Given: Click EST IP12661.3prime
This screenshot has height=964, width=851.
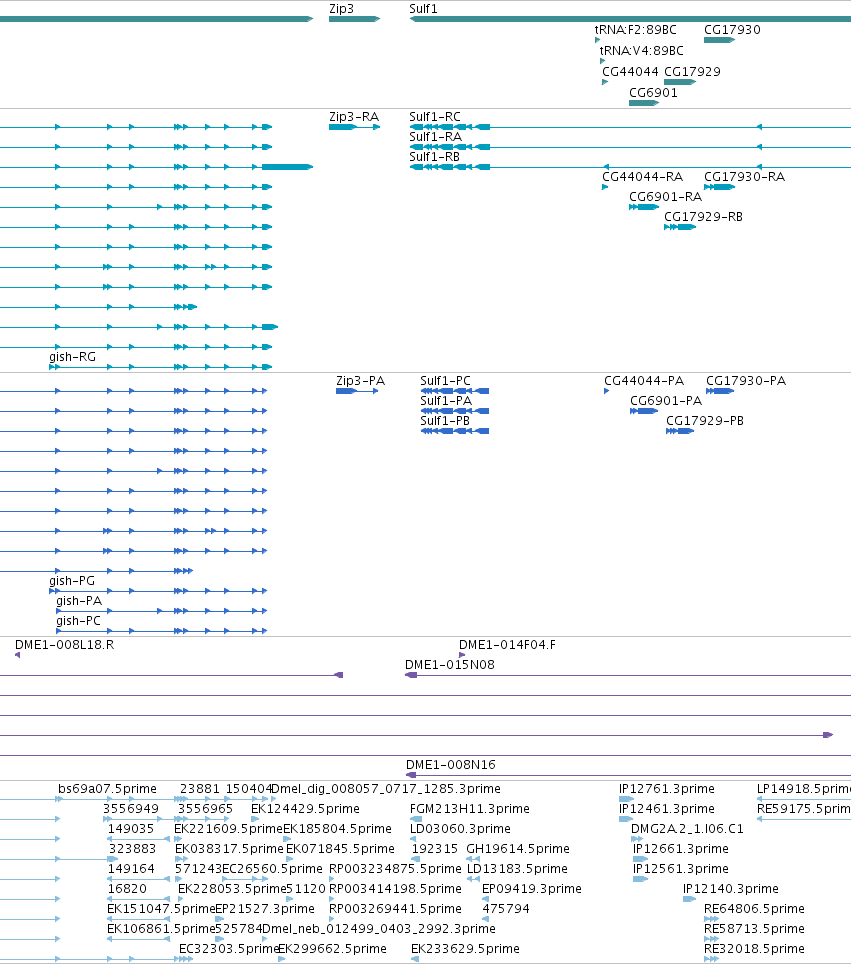Looking at the screenshot, I should pos(681,848).
